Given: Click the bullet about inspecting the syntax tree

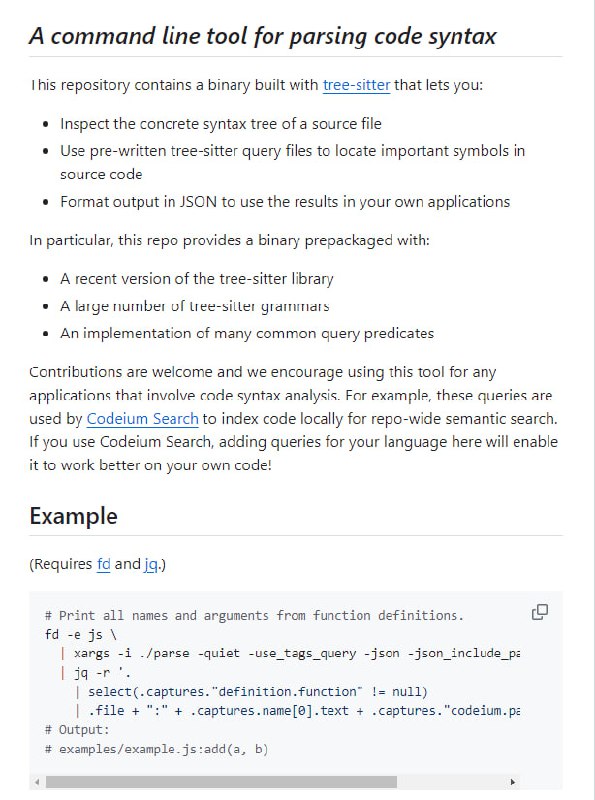Looking at the screenshot, I should click(x=214, y=124).
